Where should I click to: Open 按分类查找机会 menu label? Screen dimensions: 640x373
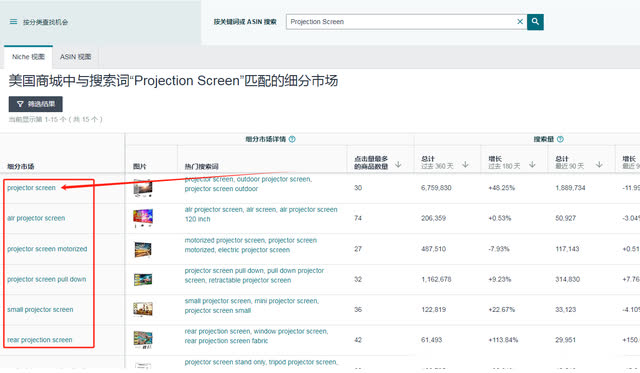(45, 22)
